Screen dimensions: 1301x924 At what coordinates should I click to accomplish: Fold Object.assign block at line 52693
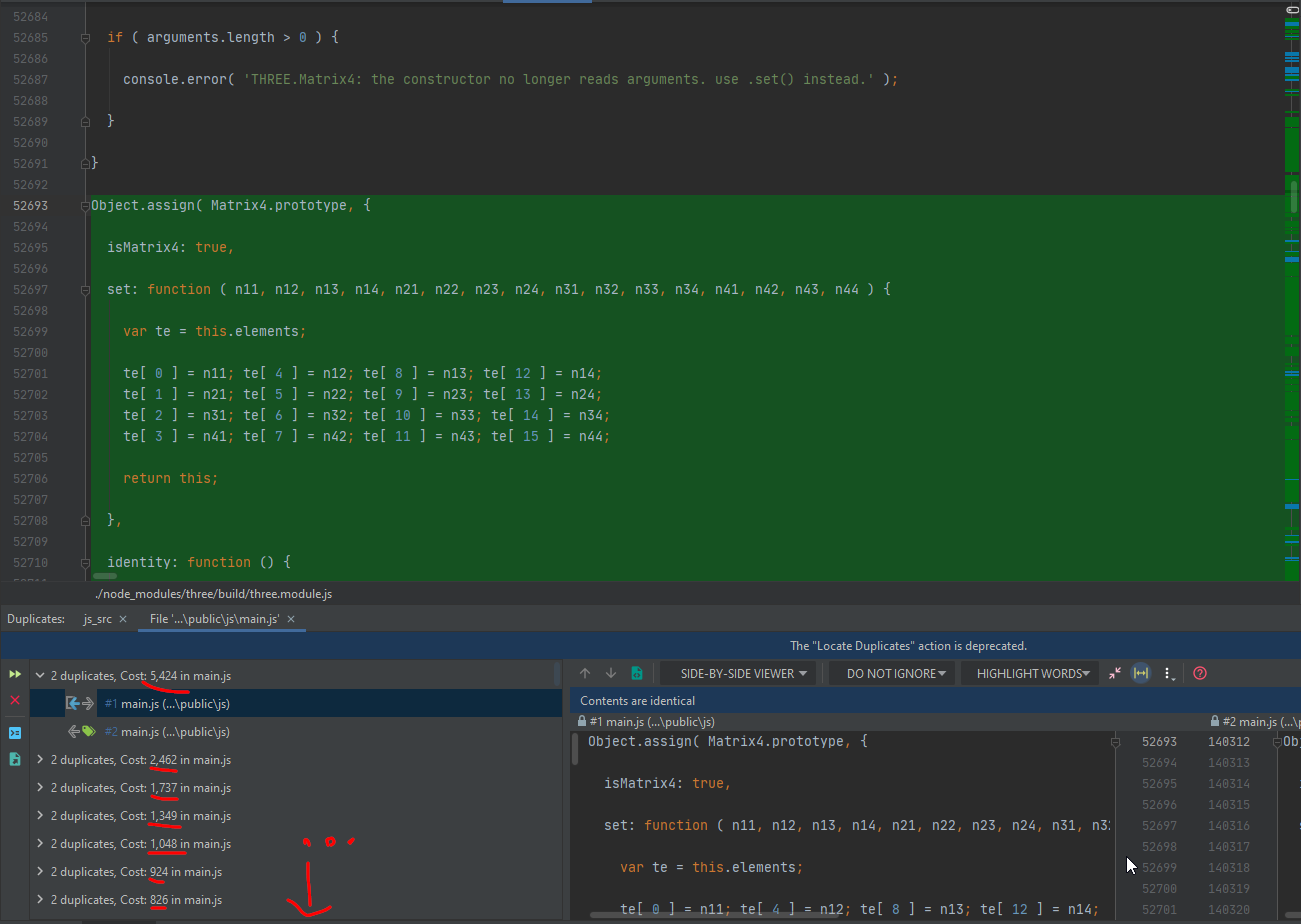pyautogui.click(x=85, y=206)
